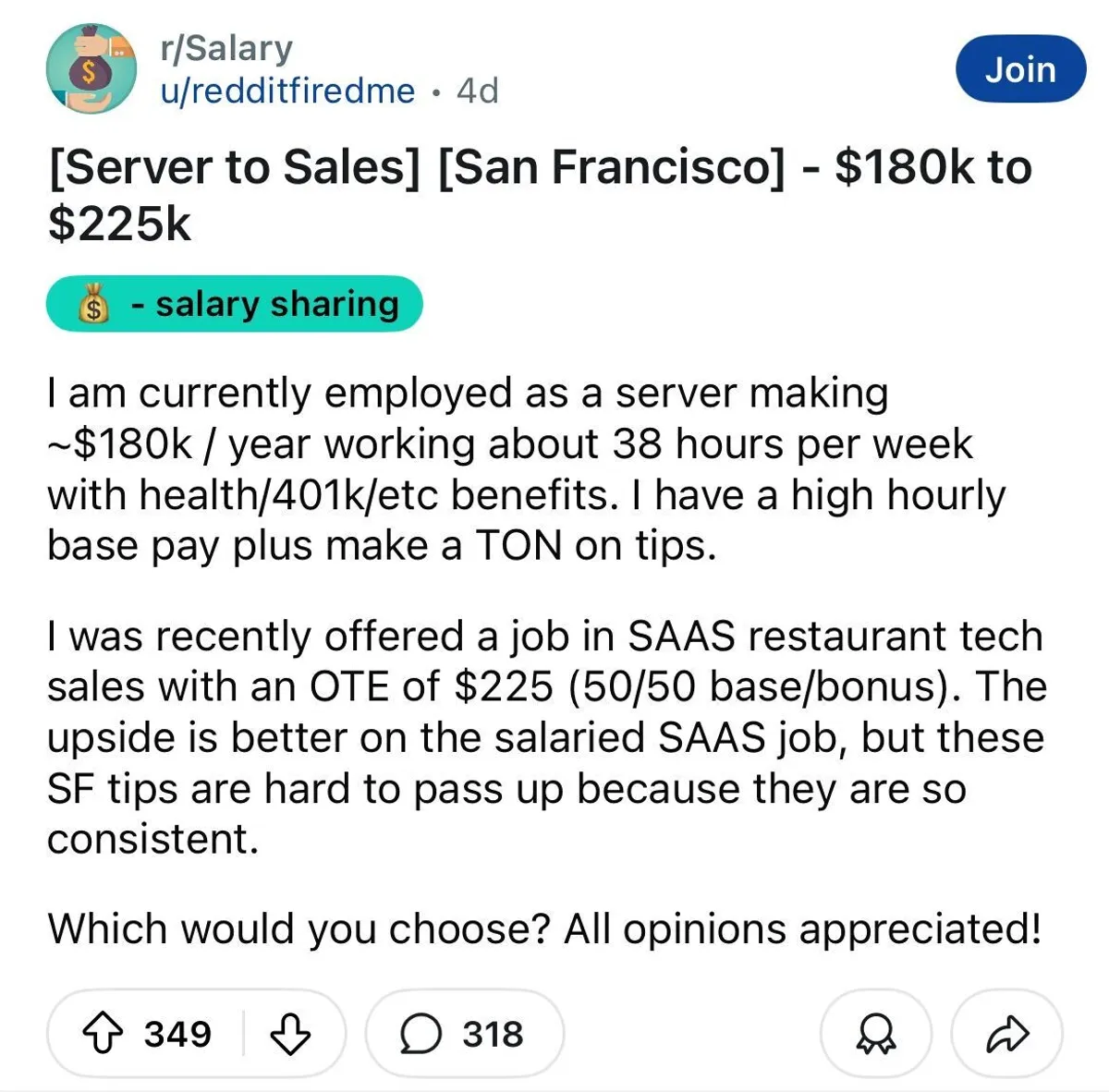Open comments via the speech bubble icon

420,1034
